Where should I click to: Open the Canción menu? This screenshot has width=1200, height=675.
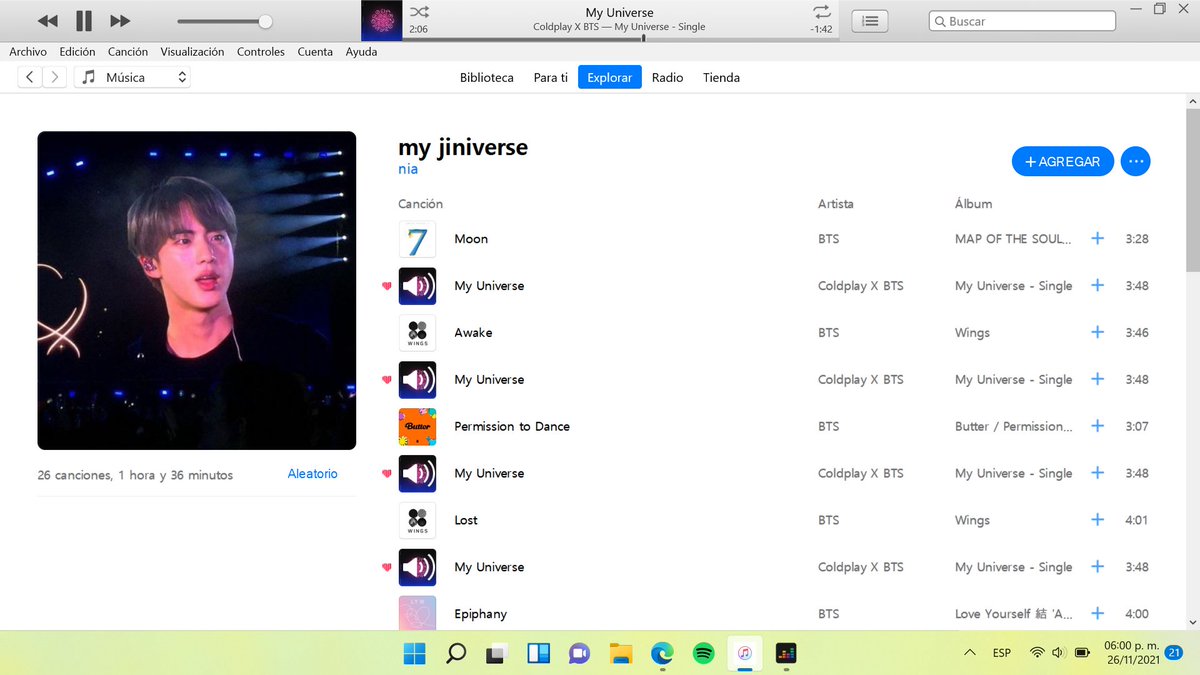128,52
